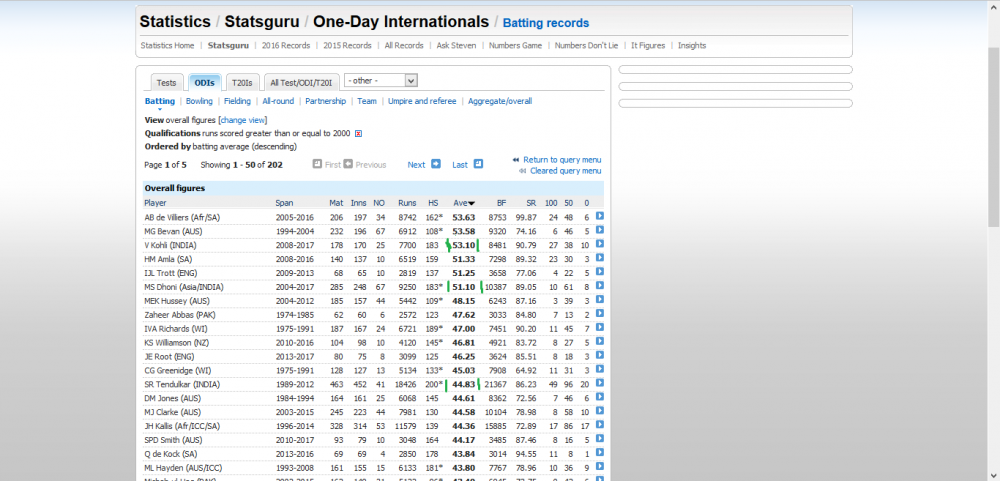This screenshot has width=1000, height=481.
Task: Open V Kohli row arrow icon
Action: coord(599,244)
